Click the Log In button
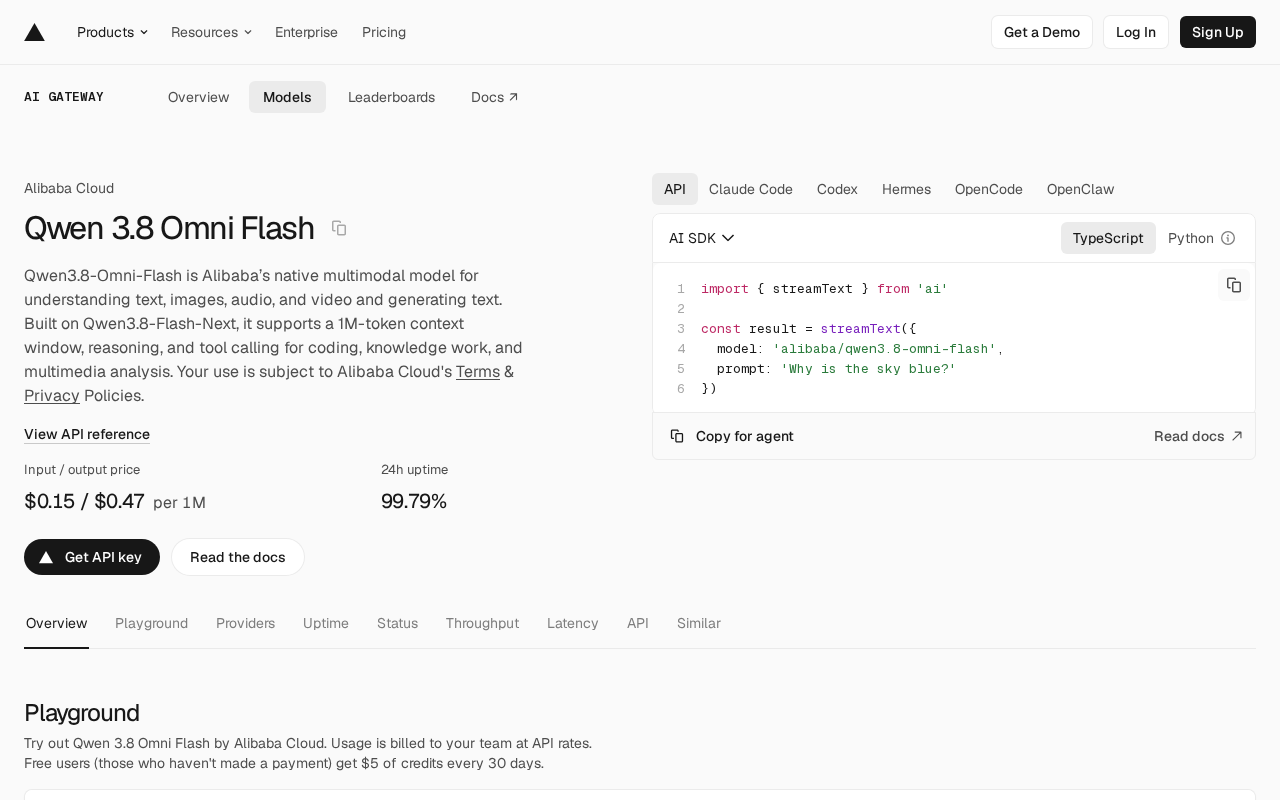1280x800 pixels. (x=1136, y=32)
